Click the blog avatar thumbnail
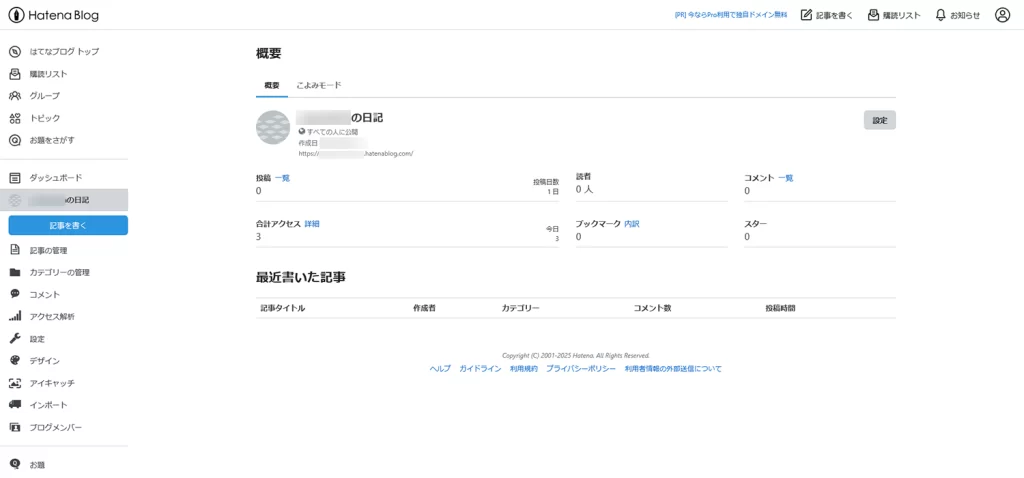 click(274, 128)
